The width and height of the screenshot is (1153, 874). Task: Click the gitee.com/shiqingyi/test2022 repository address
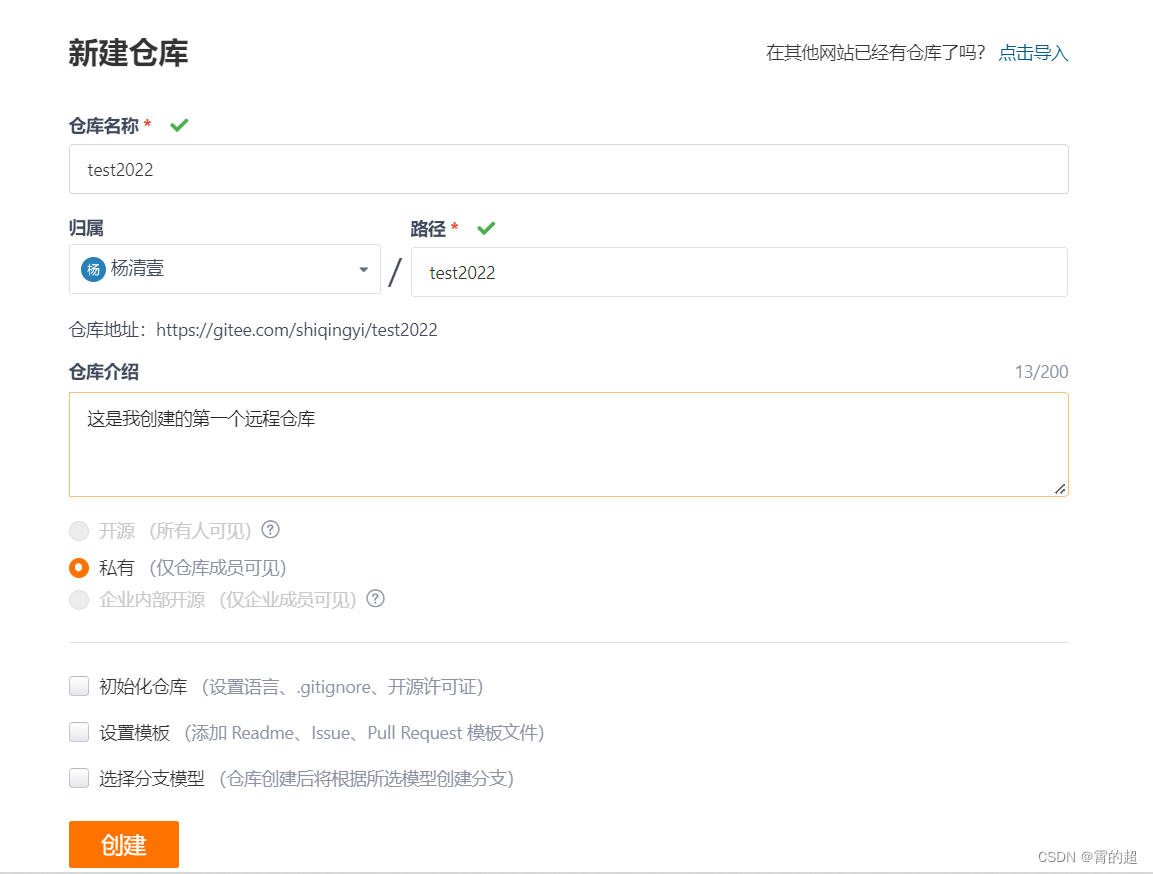pos(297,330)
